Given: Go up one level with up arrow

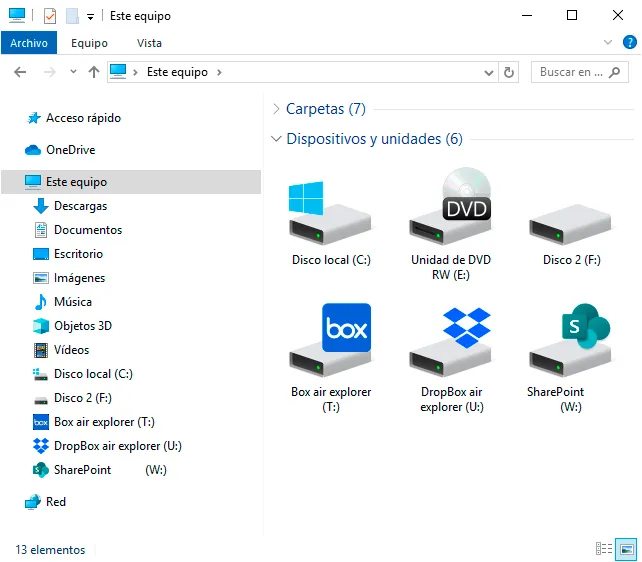Looking at the screenshot, I should [x=94, y=72].
